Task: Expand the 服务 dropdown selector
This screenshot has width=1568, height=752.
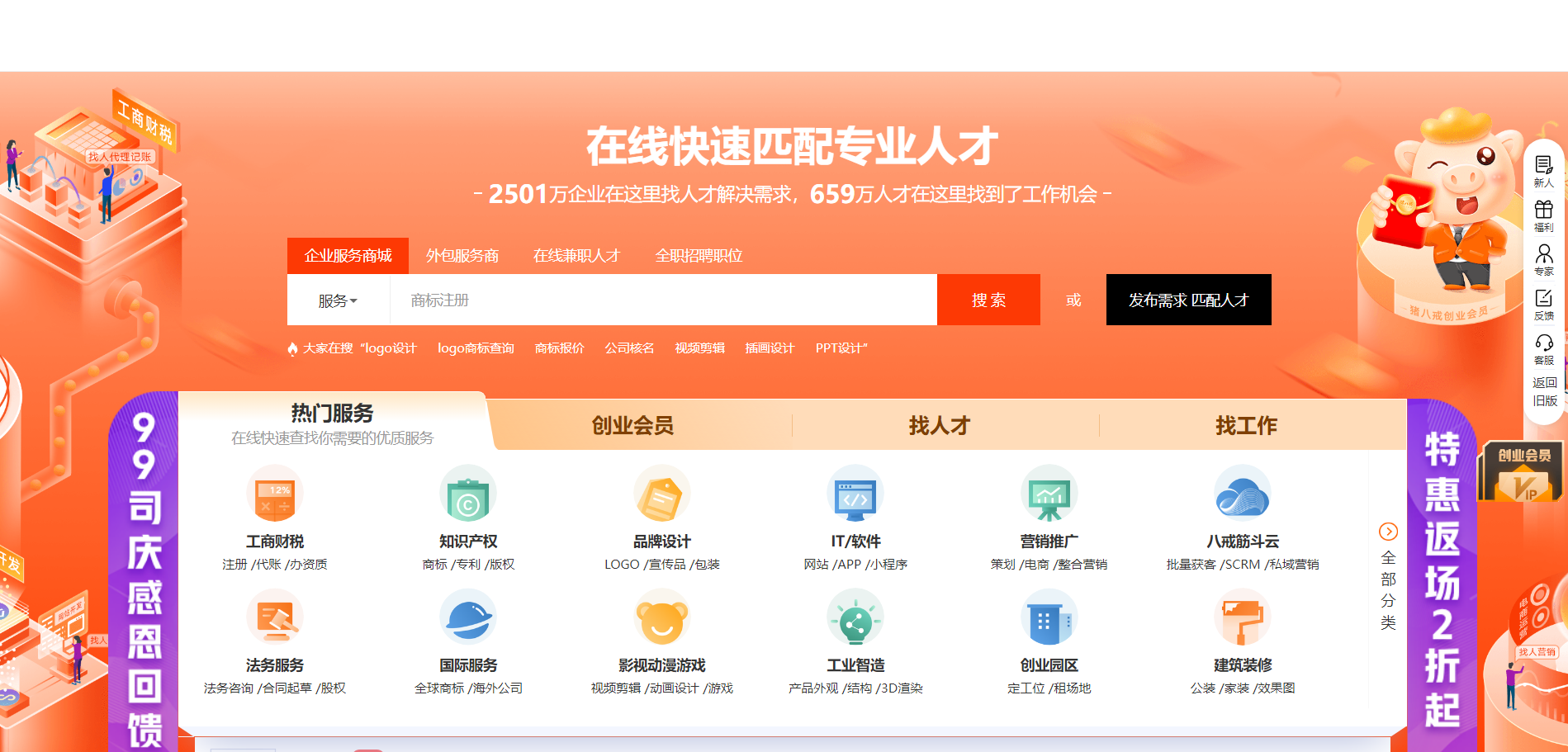Action: pyautogui.click(x=338, y=300)
